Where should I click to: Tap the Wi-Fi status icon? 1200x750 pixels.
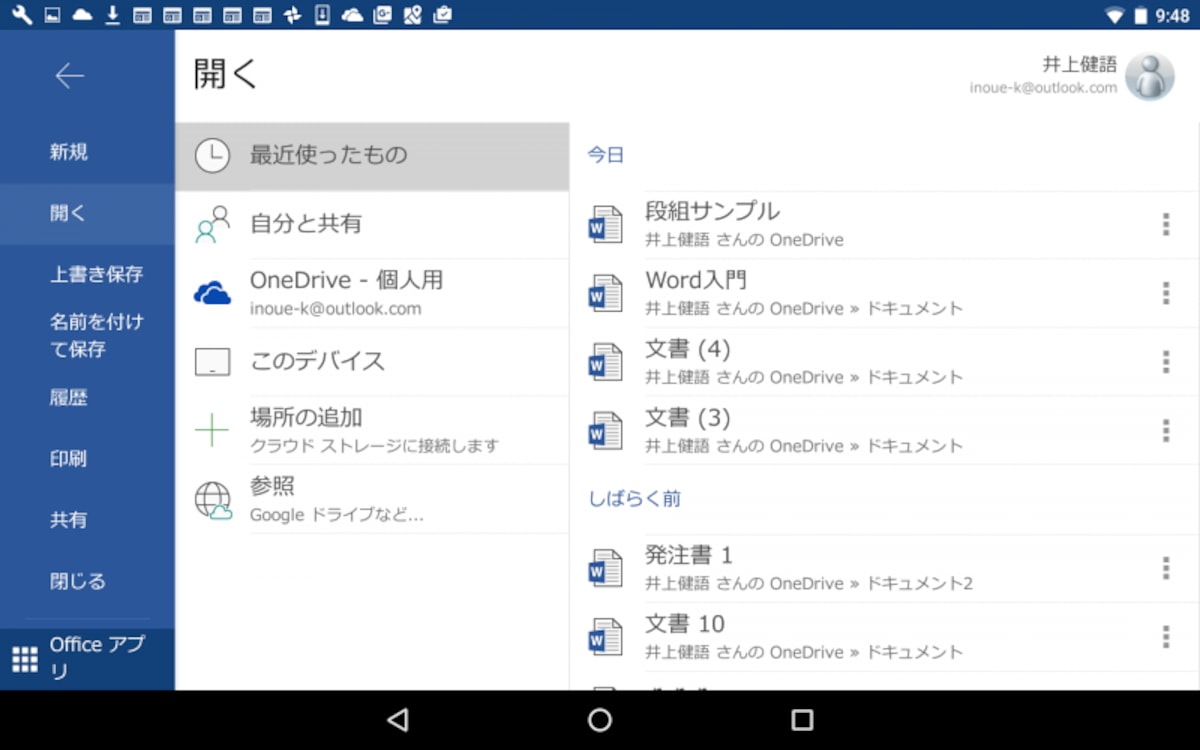pyautogui.click(x=1114, y=15)
